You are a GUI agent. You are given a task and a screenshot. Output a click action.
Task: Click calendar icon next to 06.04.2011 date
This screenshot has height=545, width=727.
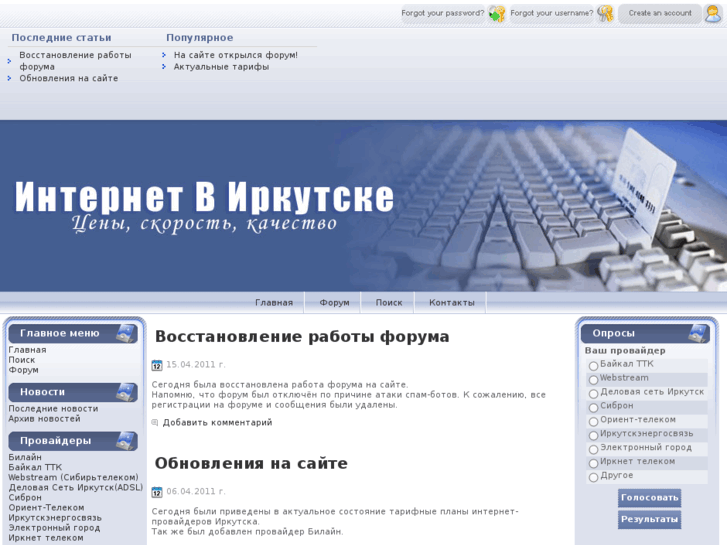pyautogui.click(x=157, y=492)
